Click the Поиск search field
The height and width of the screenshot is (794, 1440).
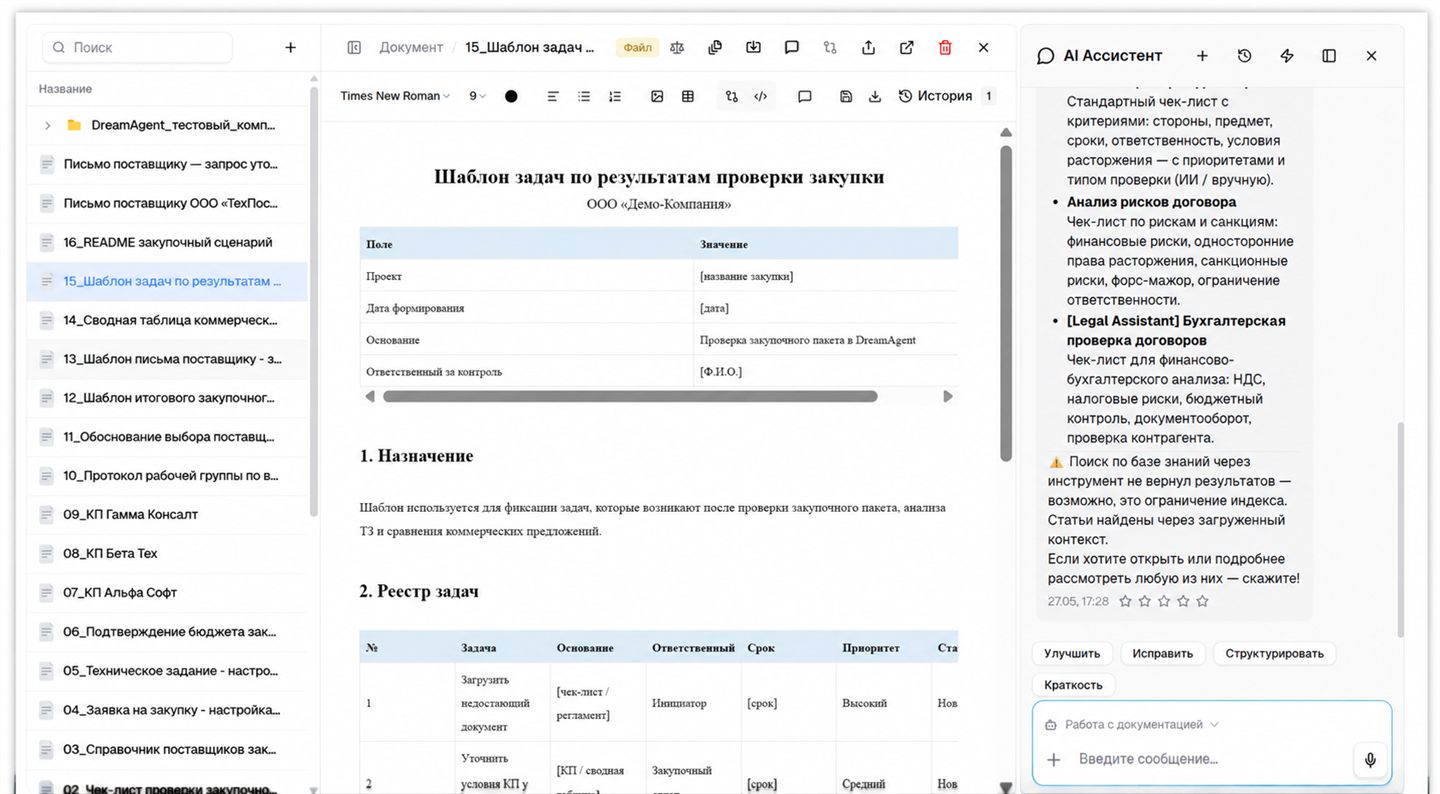tap(137, 47)
